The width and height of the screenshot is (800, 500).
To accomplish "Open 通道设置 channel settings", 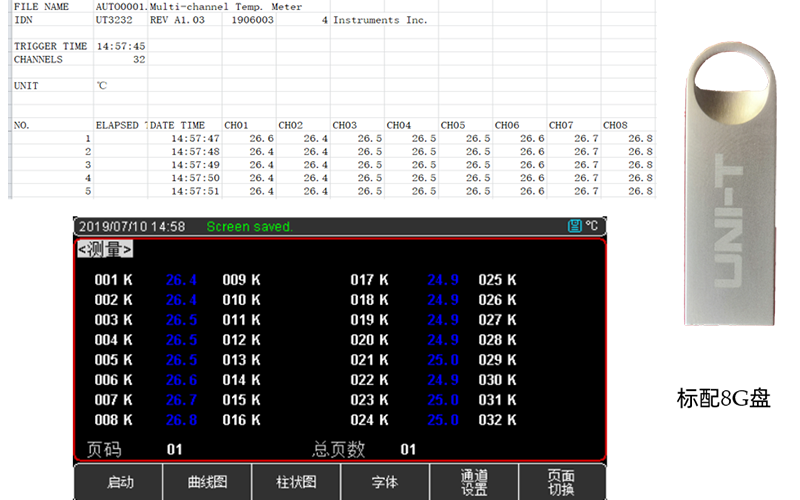I will point(474,482).
